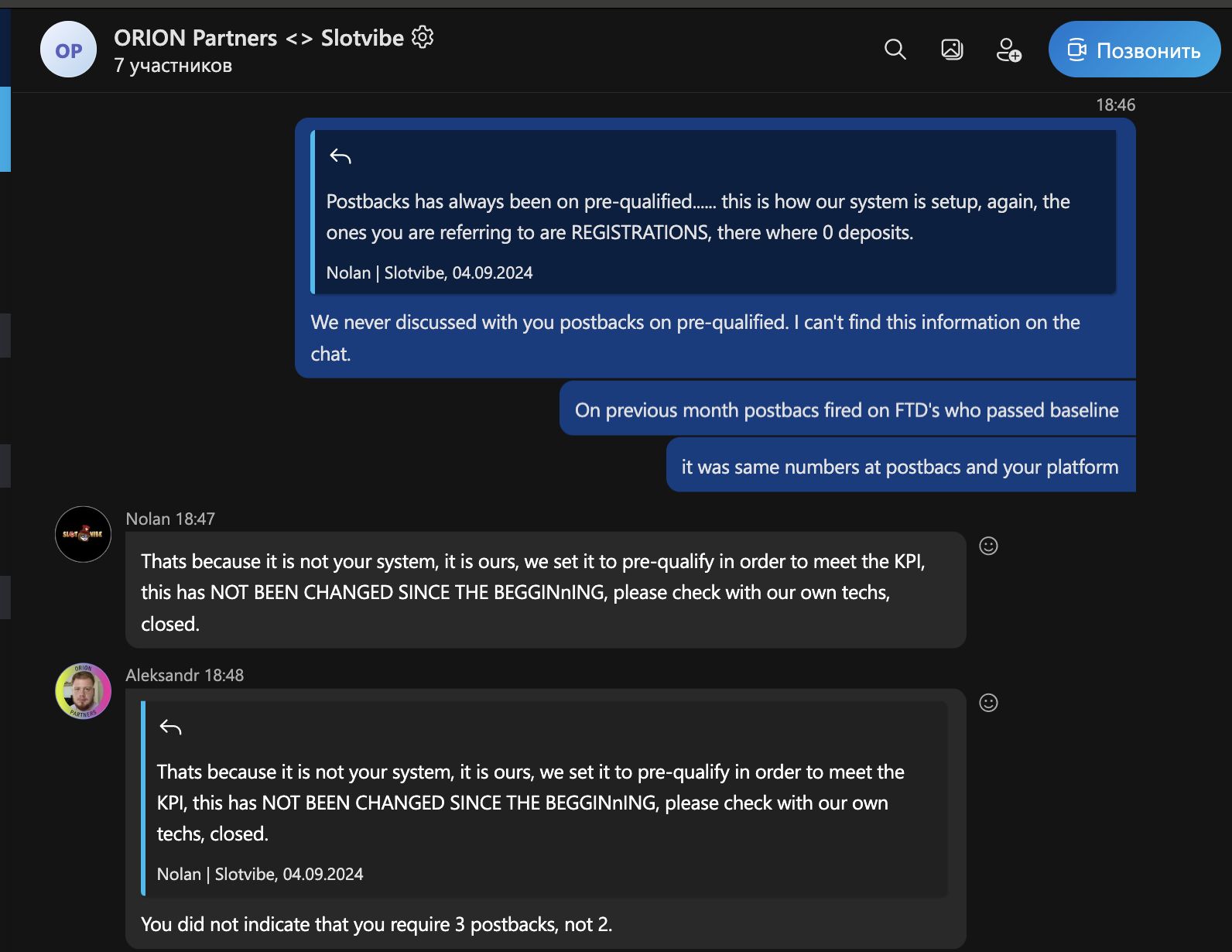Open ORION Partners group avatar OP
This screenshot has width=1232, height=952.
68,50
